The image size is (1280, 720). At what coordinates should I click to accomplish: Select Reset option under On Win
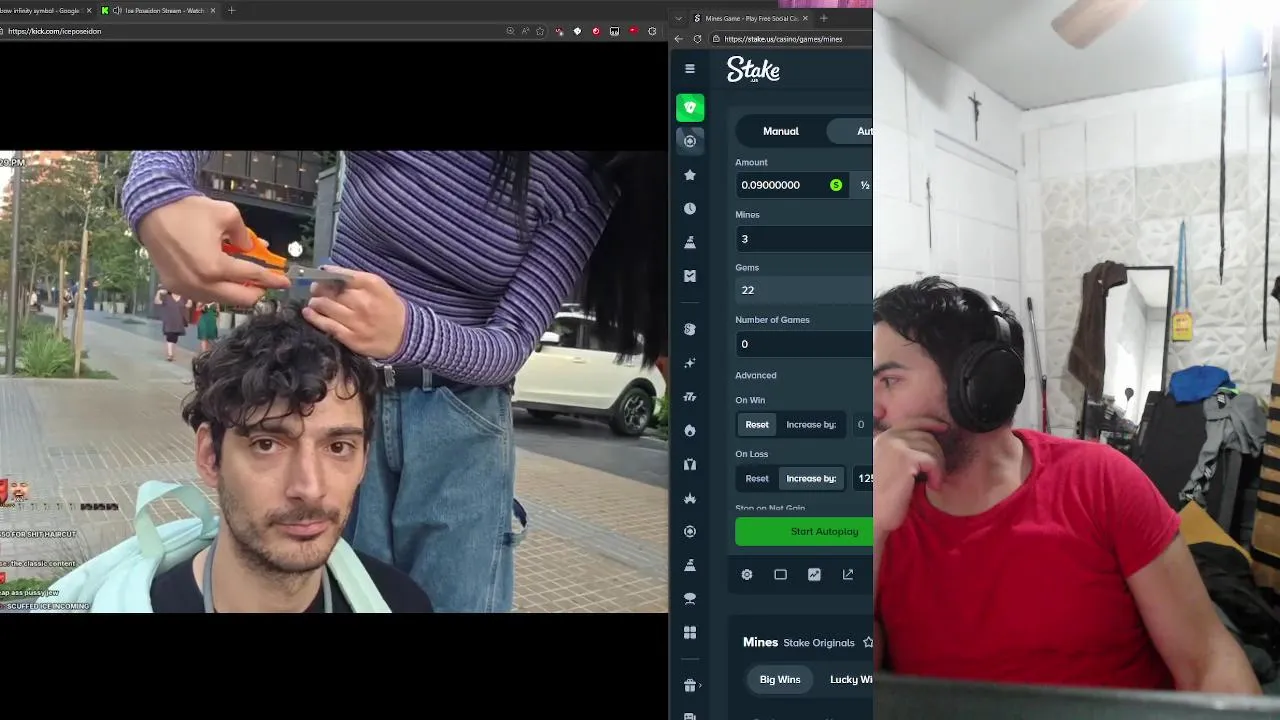tap(757, 425)
